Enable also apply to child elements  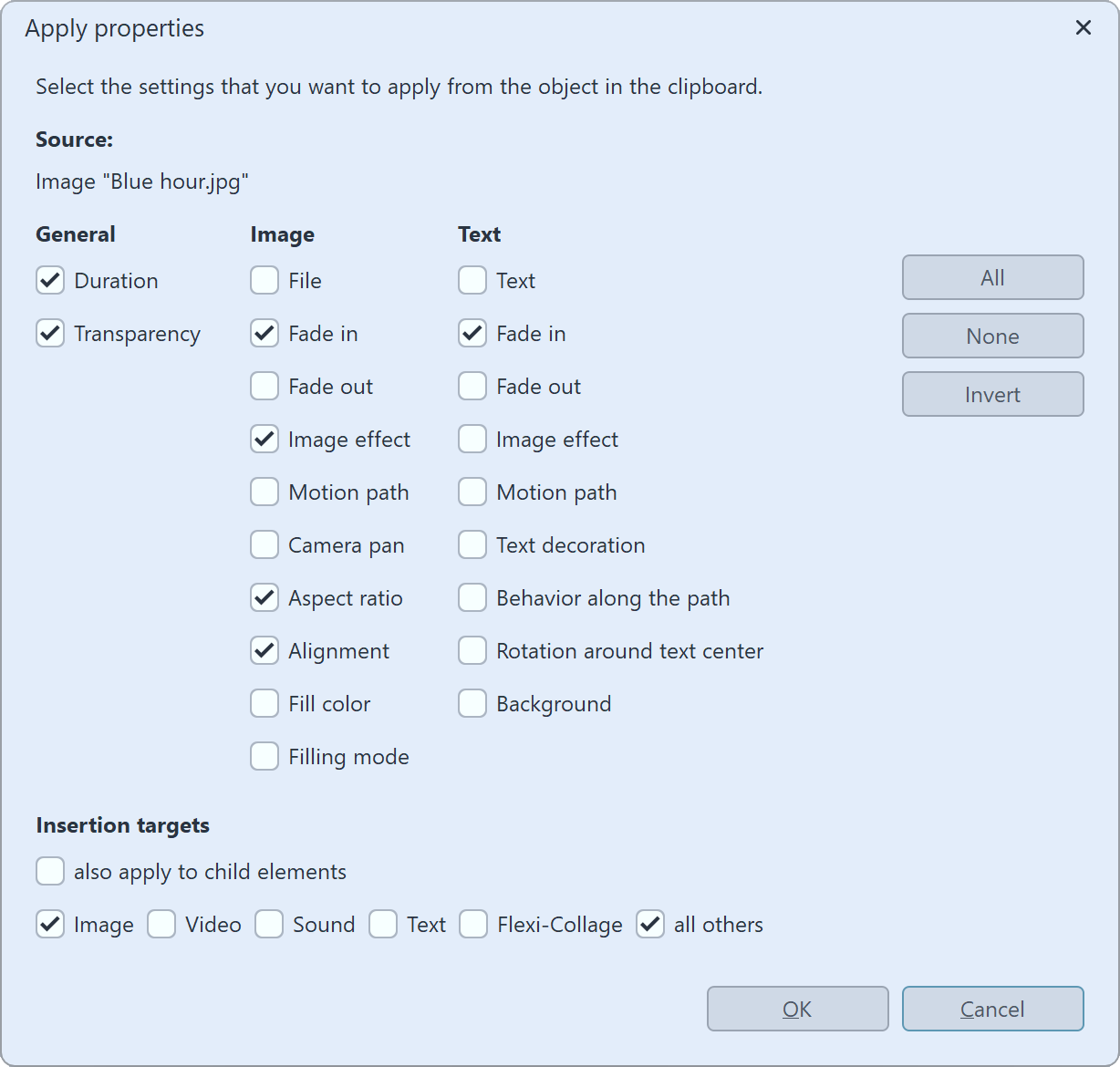[x=50, y=871]
